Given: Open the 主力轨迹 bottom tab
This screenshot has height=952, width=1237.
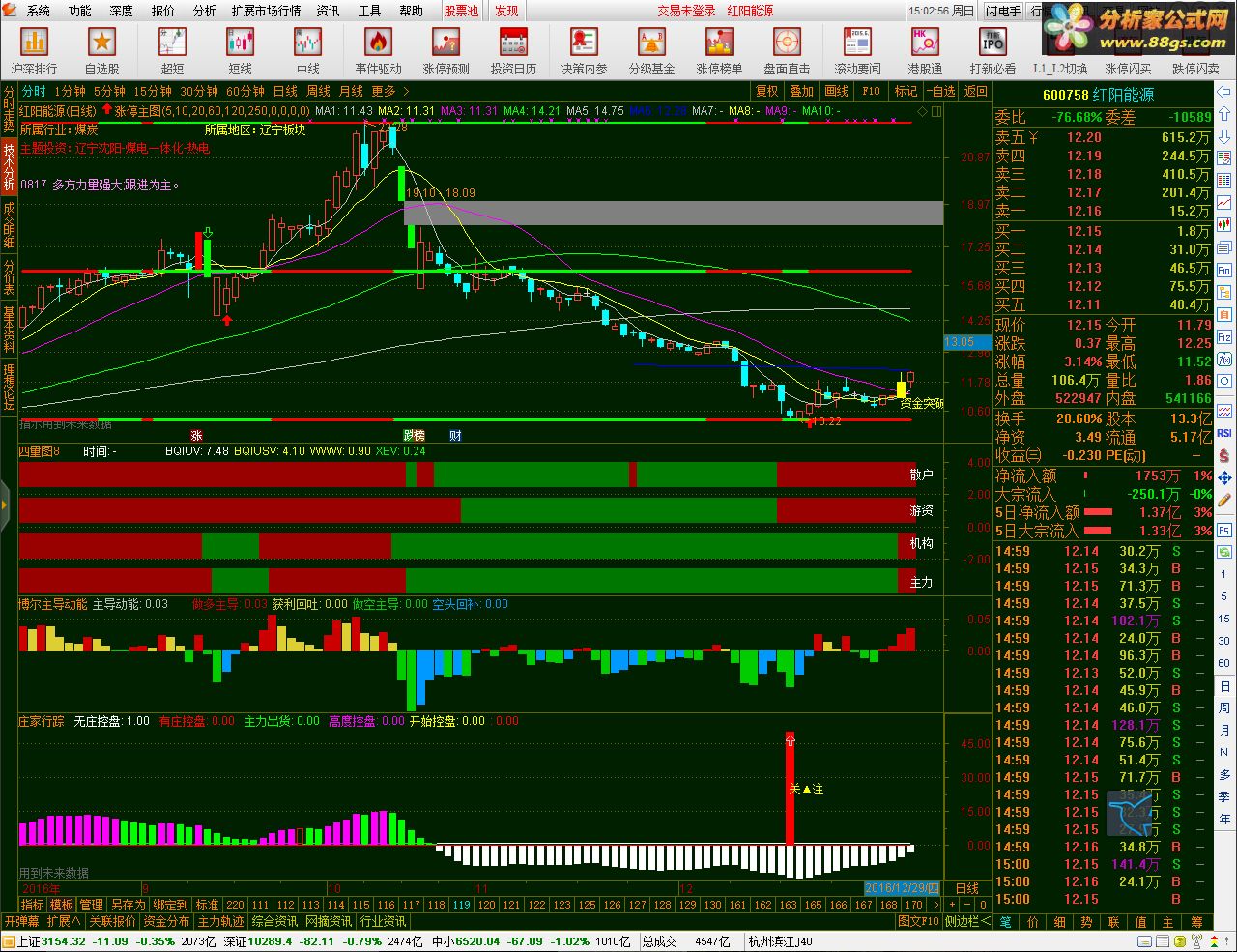Looking at the screenshot, I should coord(221,922).
